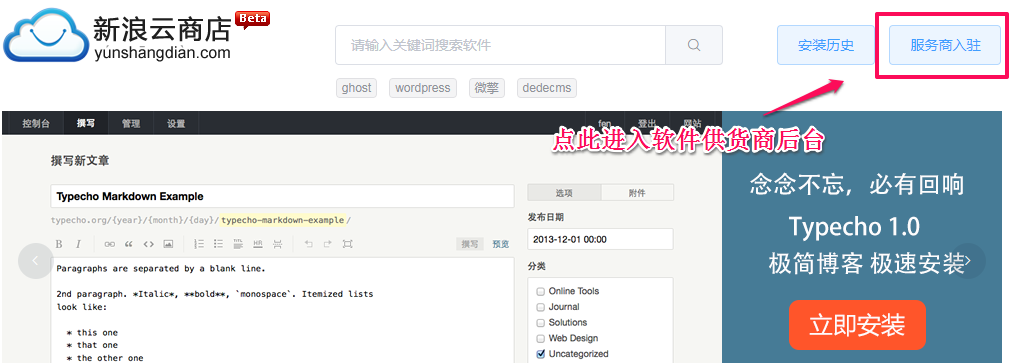
Task: Insert code with the angle brackets icon
Action: (x=148, y=244)
